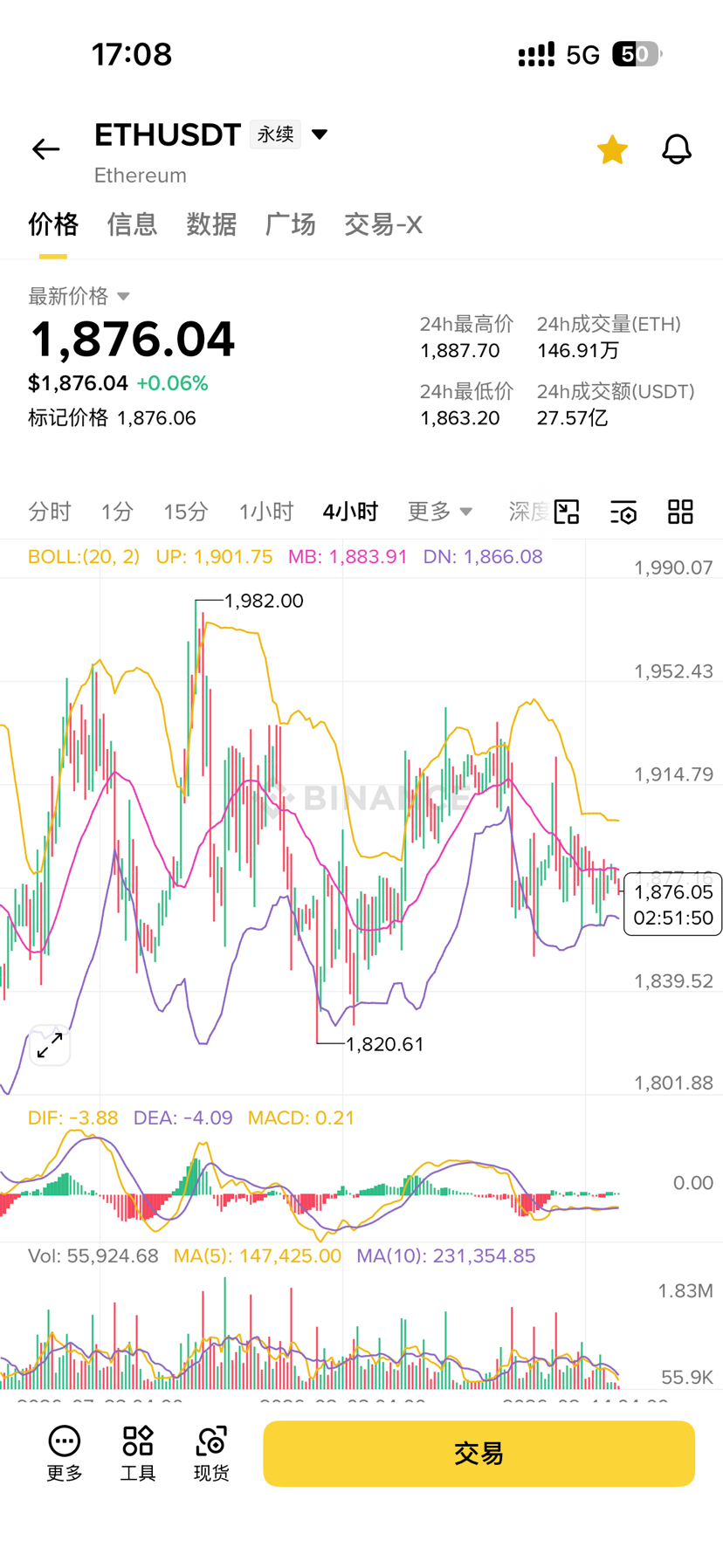Tap the 1,982.00 high price marker
The image size is (723, 1568).
(264, 601)
